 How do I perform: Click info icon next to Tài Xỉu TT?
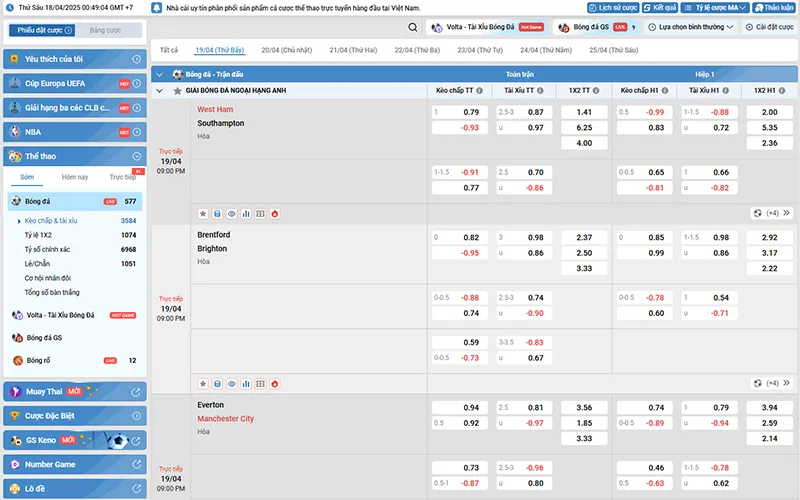[540, 90]
